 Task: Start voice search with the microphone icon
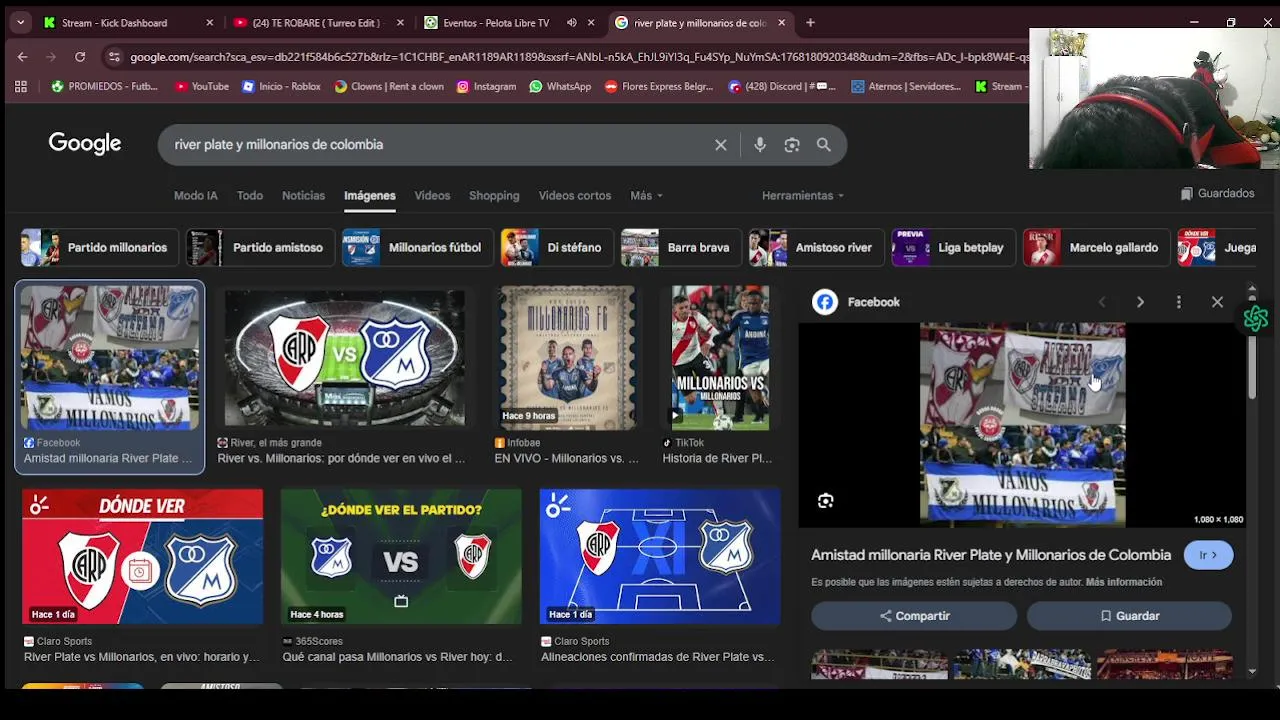coord(760,145)
